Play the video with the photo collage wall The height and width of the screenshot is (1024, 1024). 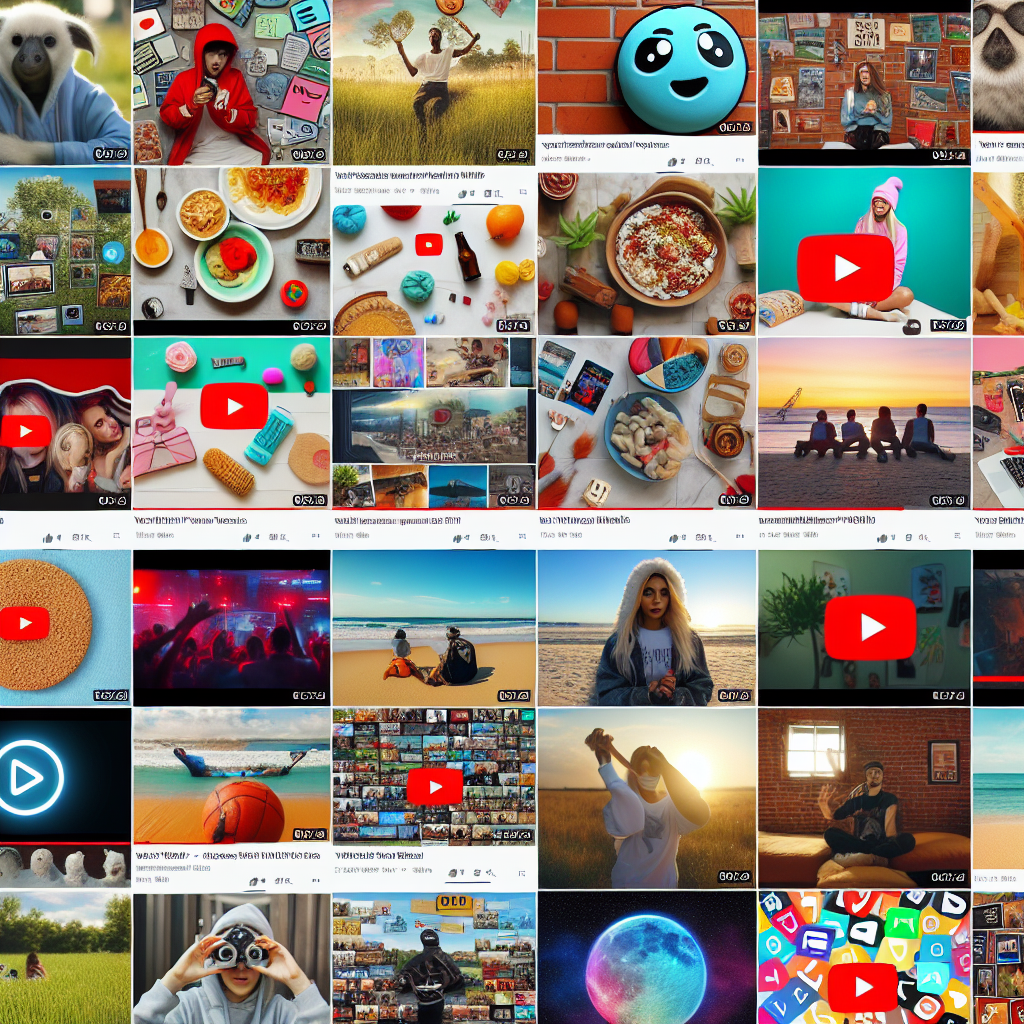click(434, 787)
